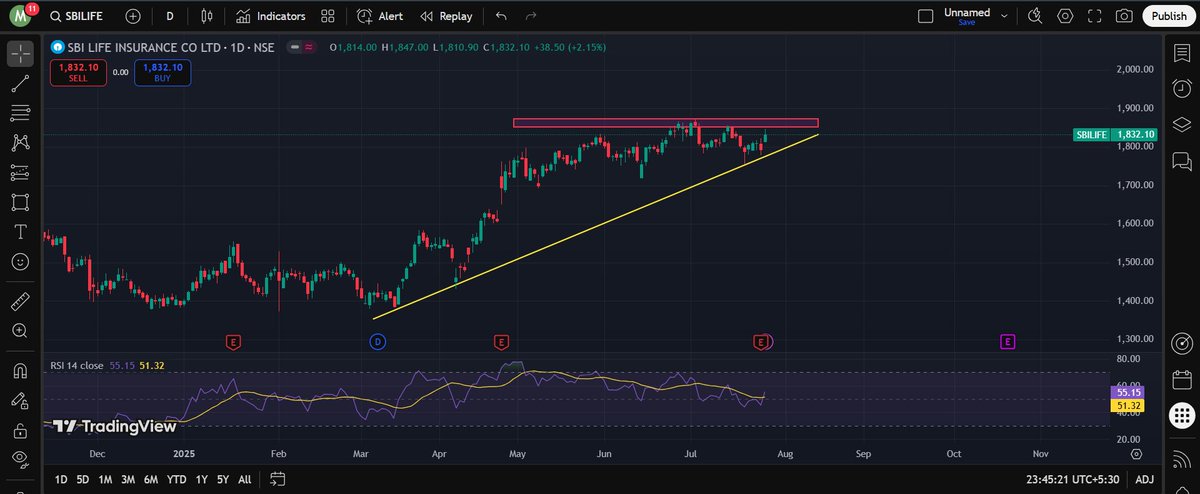Open the user profile avatar menu

(21, 16)
